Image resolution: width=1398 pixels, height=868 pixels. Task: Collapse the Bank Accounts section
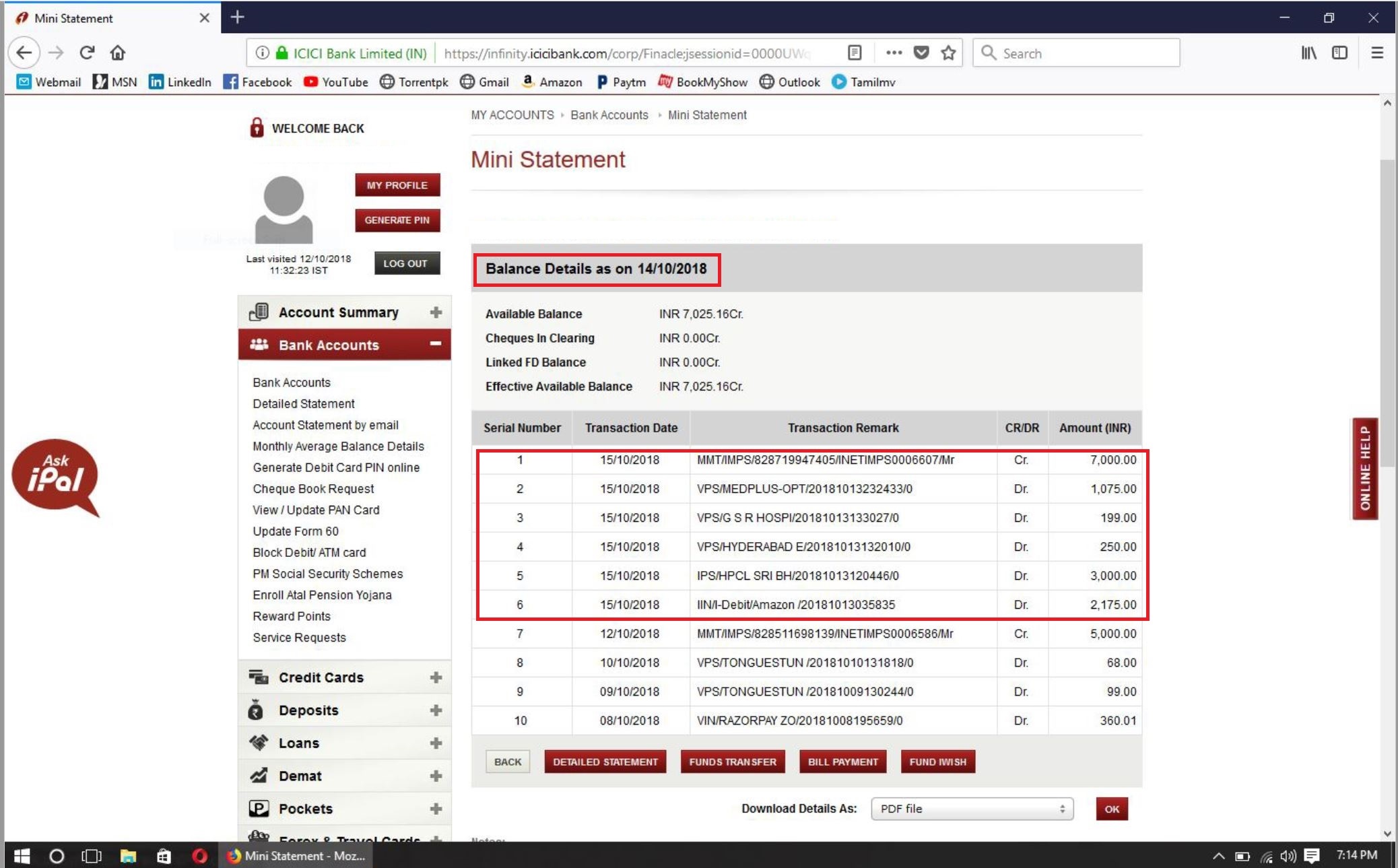pyautogui.click(x=436, y=344)
